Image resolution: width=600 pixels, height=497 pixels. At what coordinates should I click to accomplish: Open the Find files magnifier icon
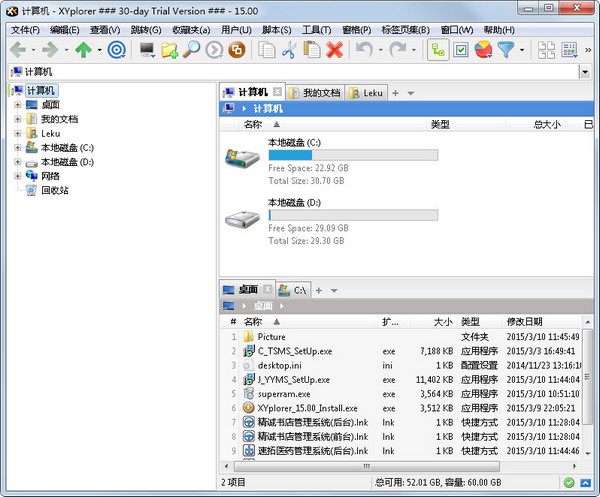tap(191, 50)
